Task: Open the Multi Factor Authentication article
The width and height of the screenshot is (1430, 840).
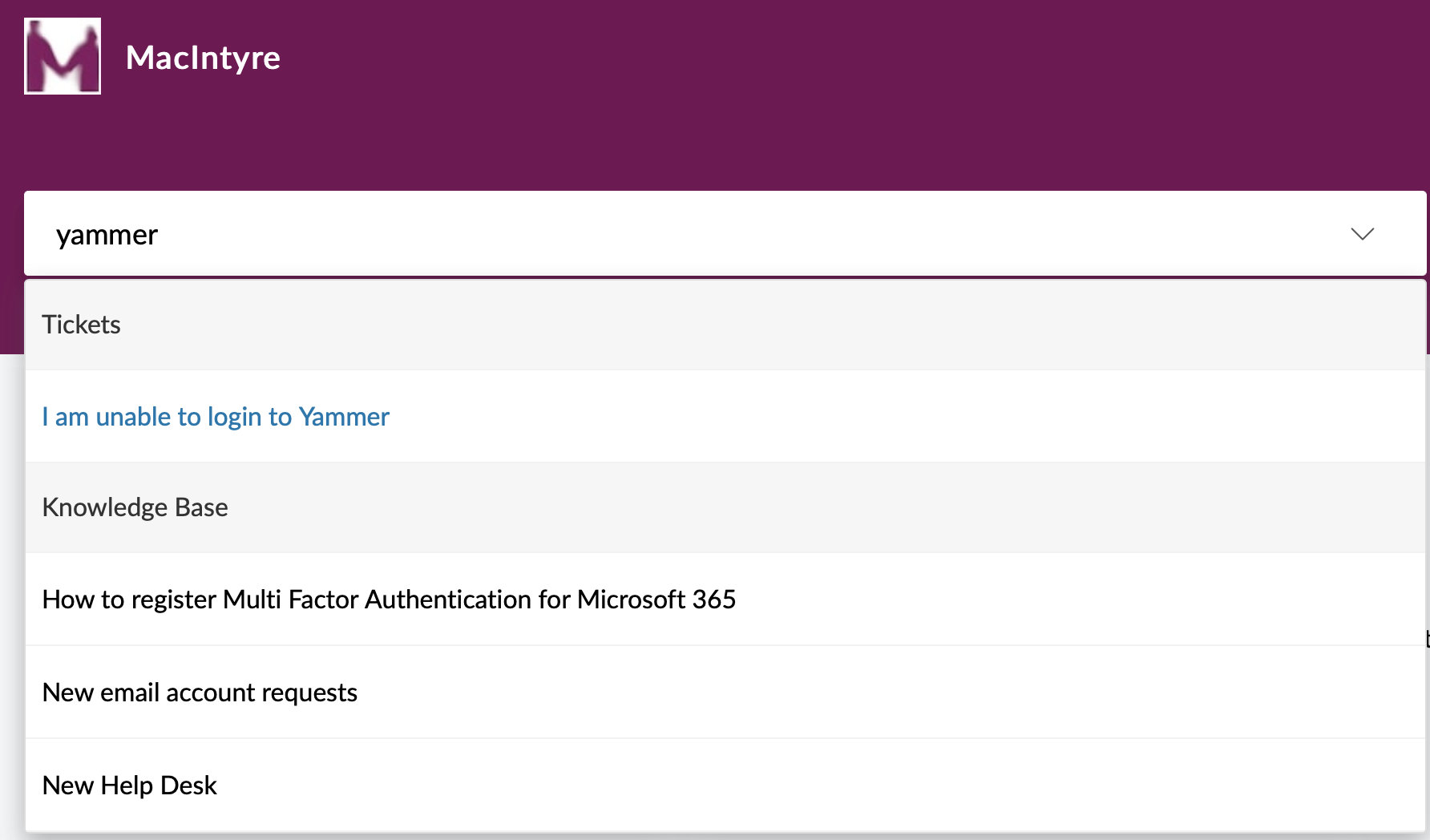Action: pos(389,600)
